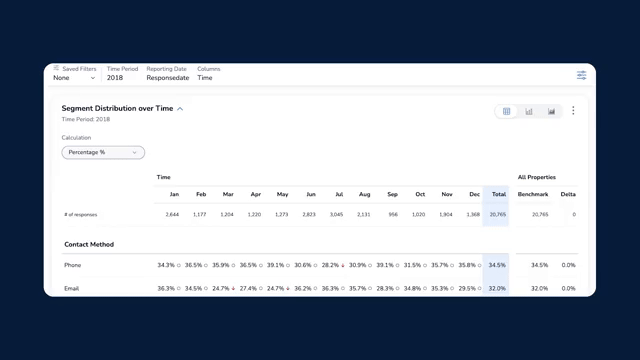This screenshot has width=640, height=360.
Task: Select the Email row label
Action: pos(71,289)
